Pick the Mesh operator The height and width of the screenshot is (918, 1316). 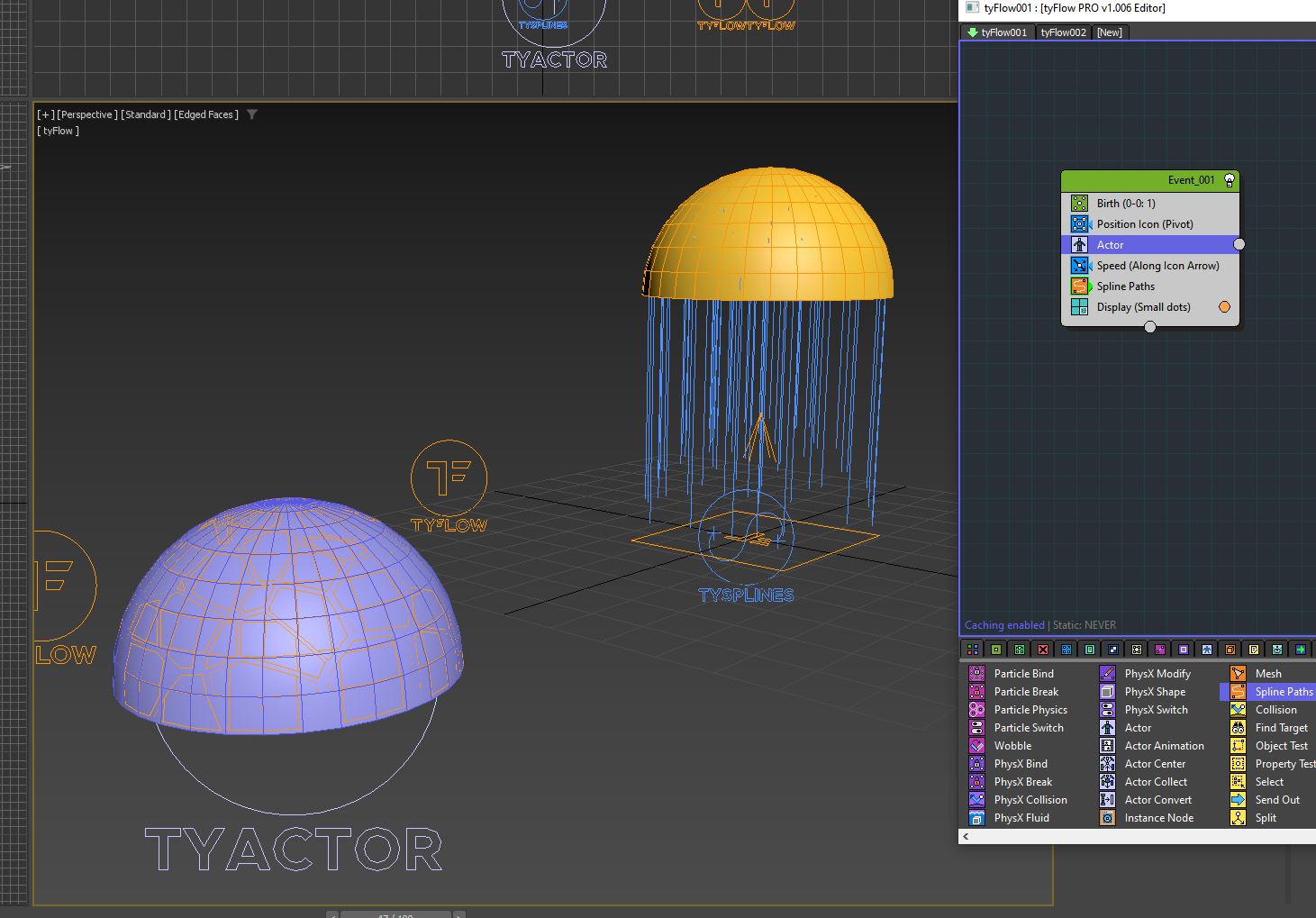(1256, 674)
